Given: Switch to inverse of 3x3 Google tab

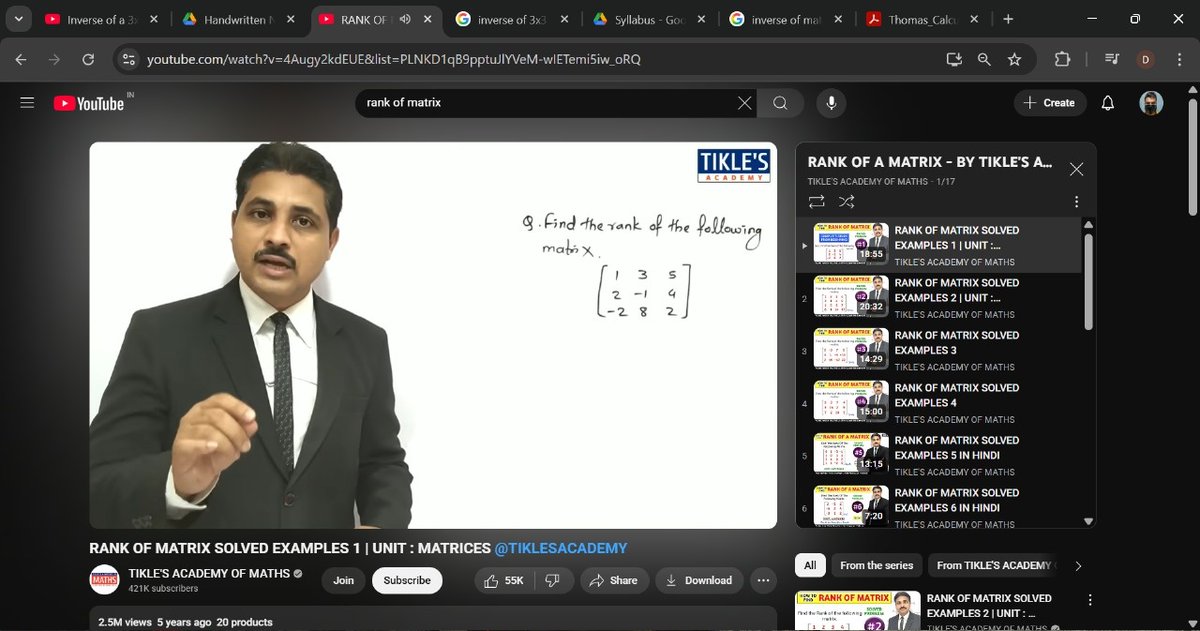Looking at the screenshot, I should pos(514,19).
